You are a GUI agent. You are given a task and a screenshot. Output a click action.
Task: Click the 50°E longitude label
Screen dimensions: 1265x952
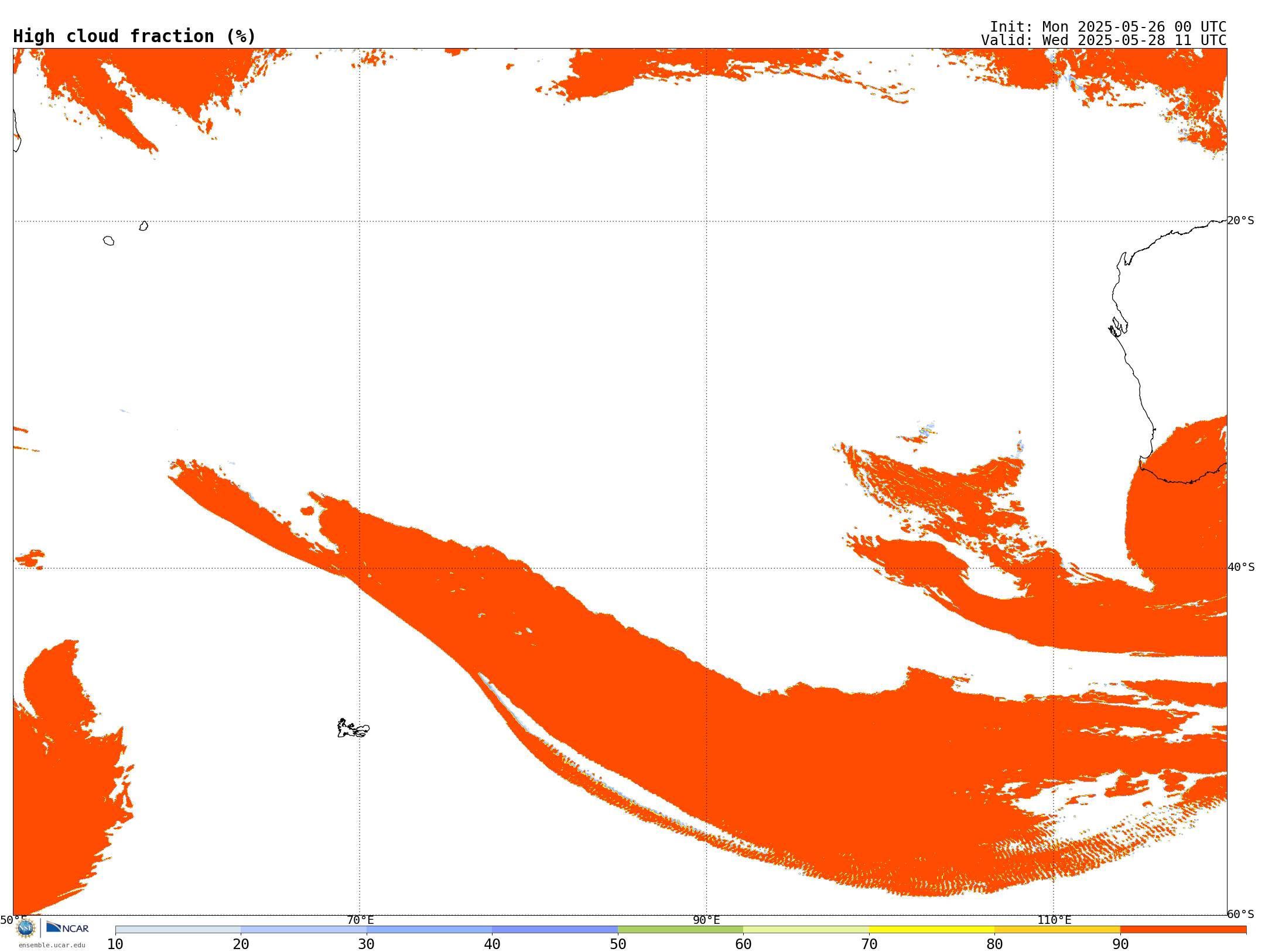pyautogui.click(x=13, y=920)
